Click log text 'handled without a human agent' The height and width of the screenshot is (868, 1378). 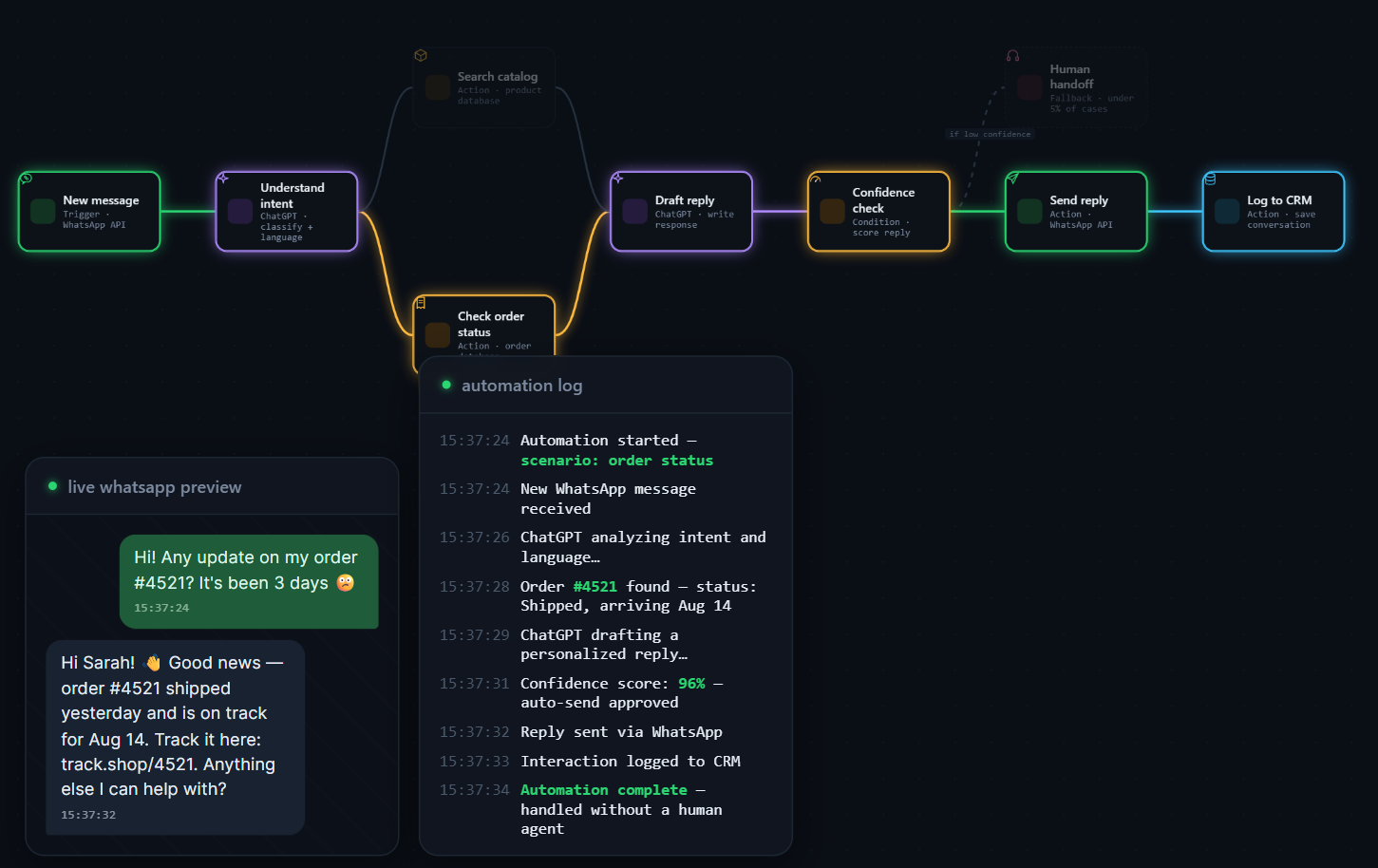(x=621, y=820)
